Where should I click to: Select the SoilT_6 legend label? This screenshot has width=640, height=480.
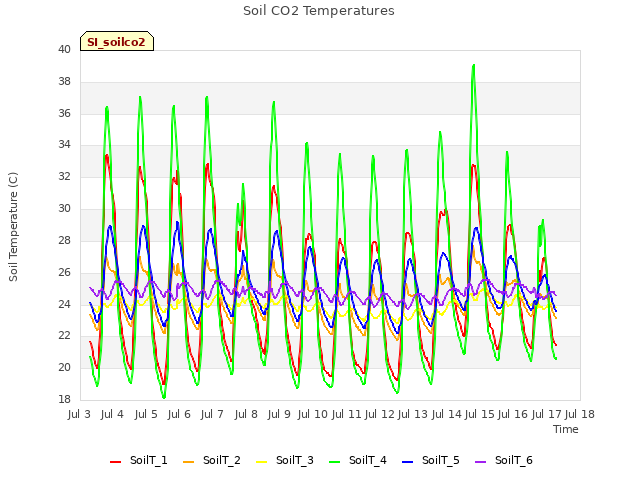[x=514, y=460]
